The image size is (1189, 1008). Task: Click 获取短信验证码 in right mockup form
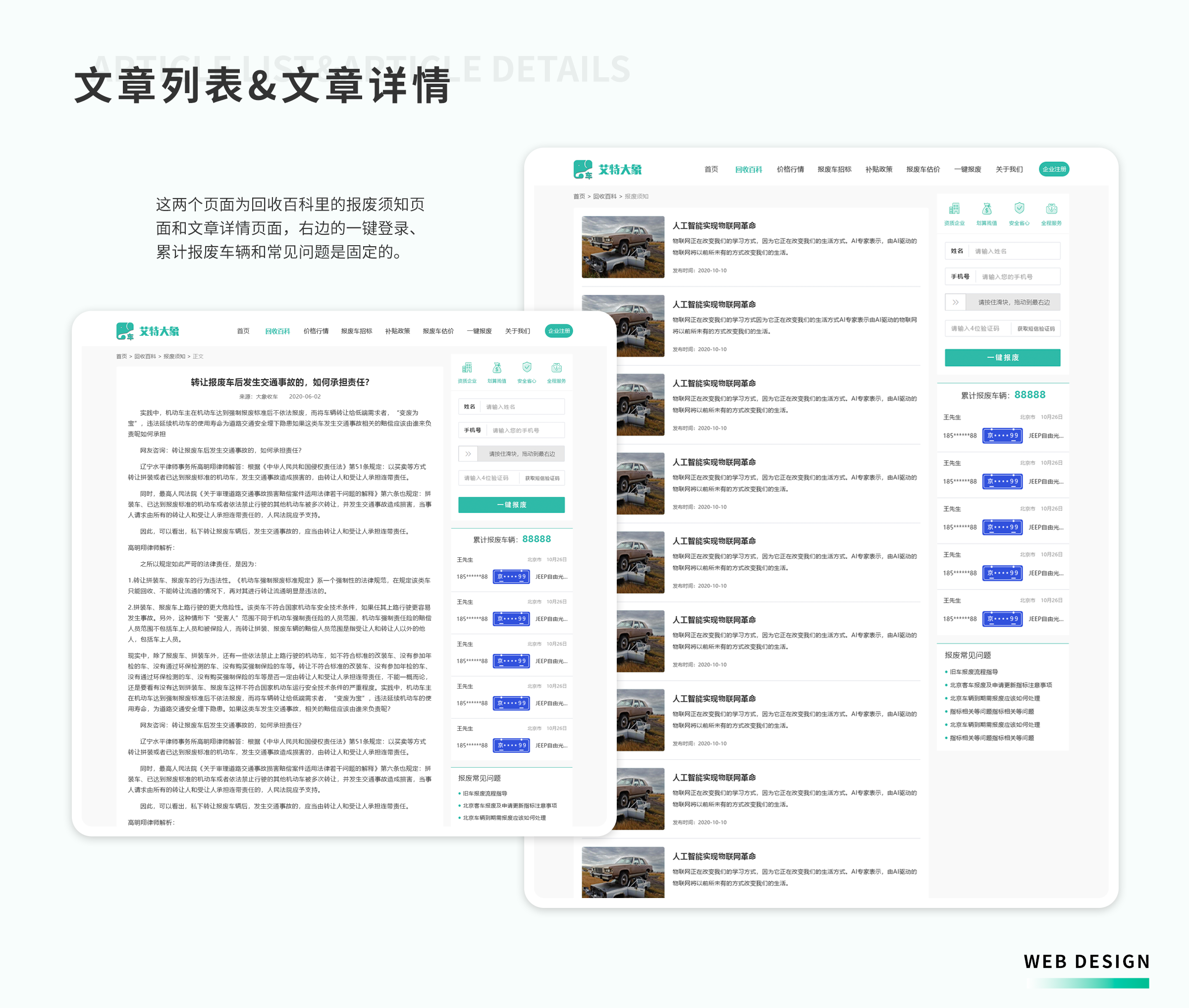tap(1036, 328)
